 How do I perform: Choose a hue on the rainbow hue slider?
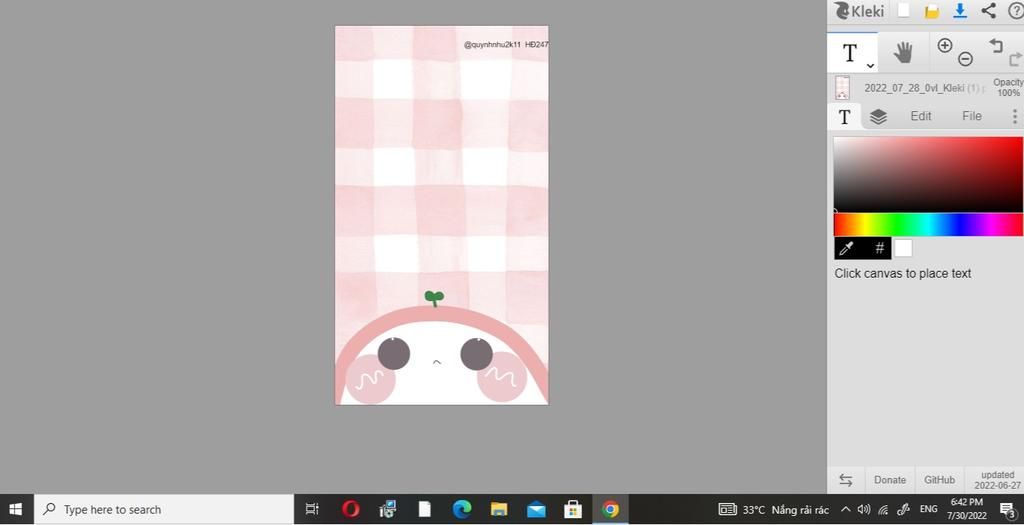point(928,225)
